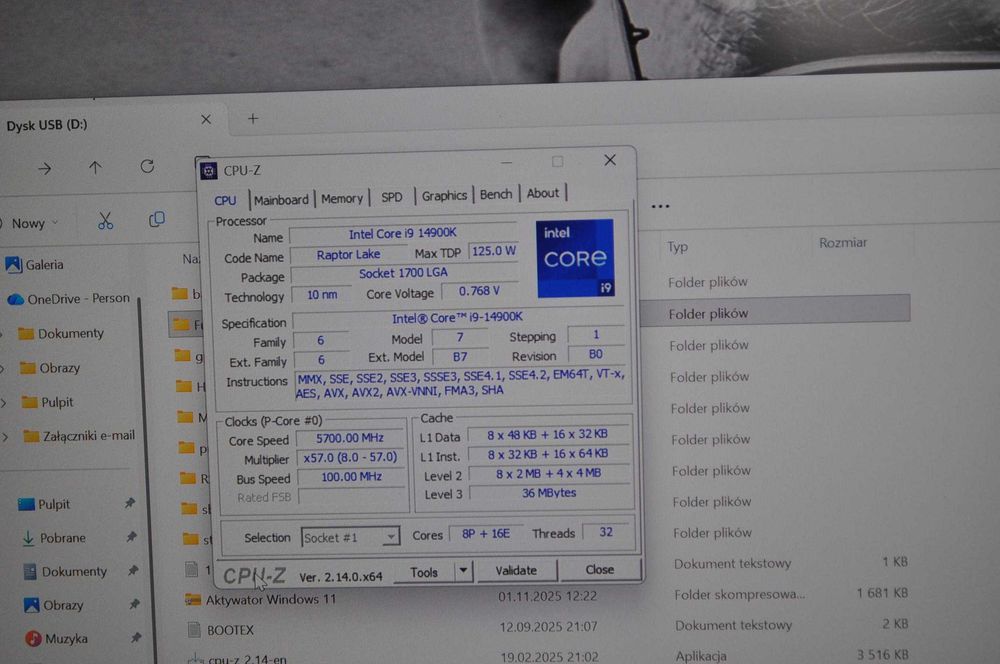Open the pinned Dokumenty quick access item
The image size is (1000, 664).
[64, 572]
